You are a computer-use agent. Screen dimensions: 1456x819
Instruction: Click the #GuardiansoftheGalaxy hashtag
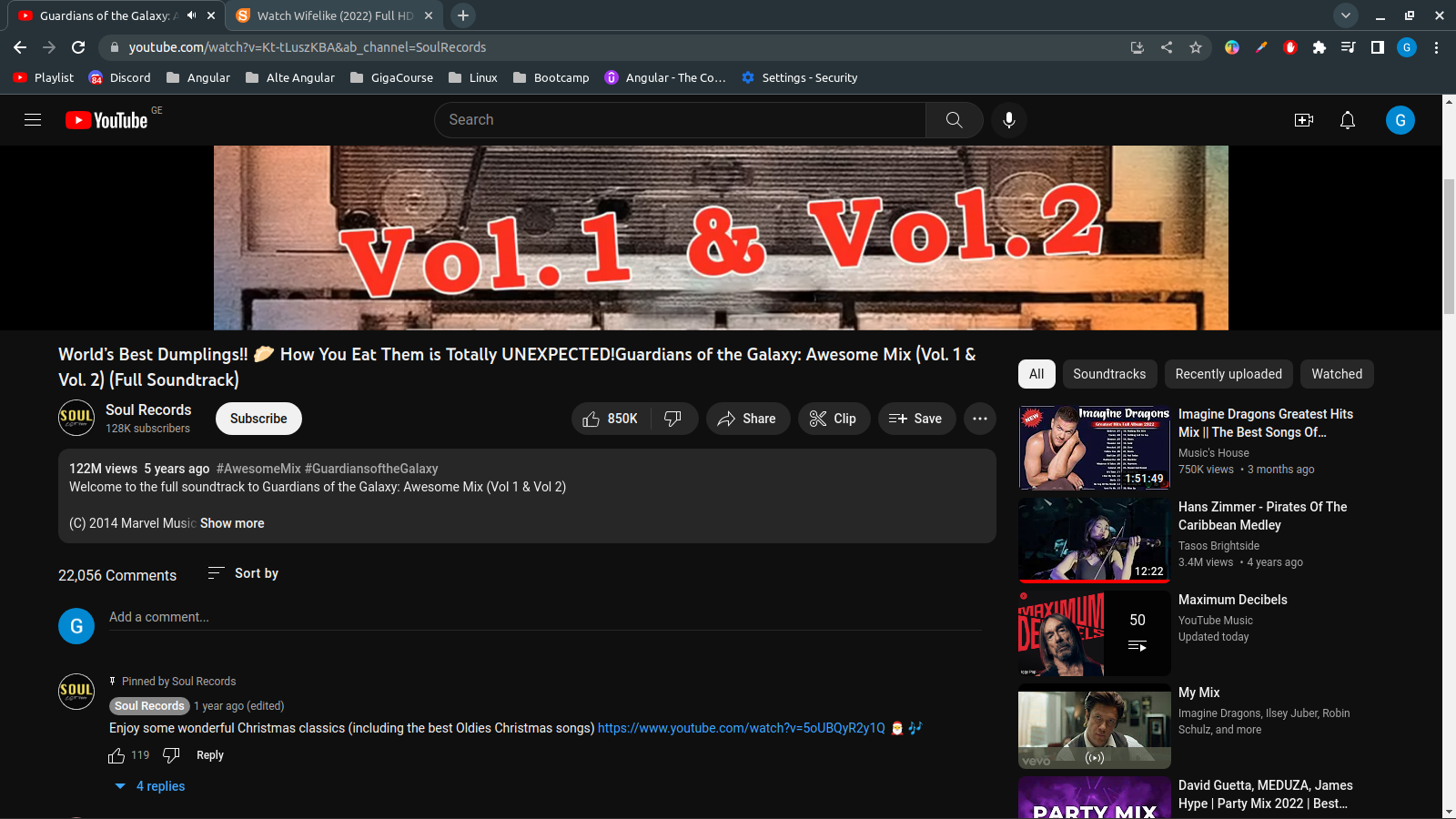click(x=371, y=469)
